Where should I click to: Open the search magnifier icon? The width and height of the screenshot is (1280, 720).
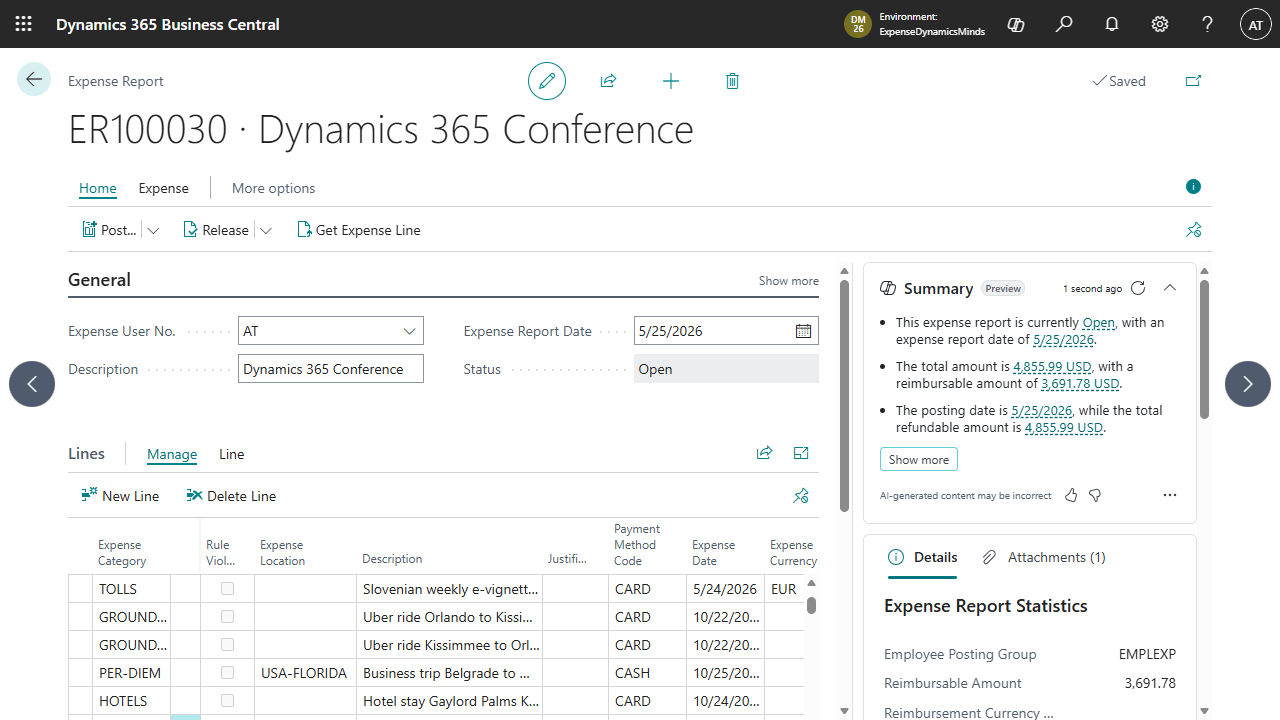point(1064,24)
